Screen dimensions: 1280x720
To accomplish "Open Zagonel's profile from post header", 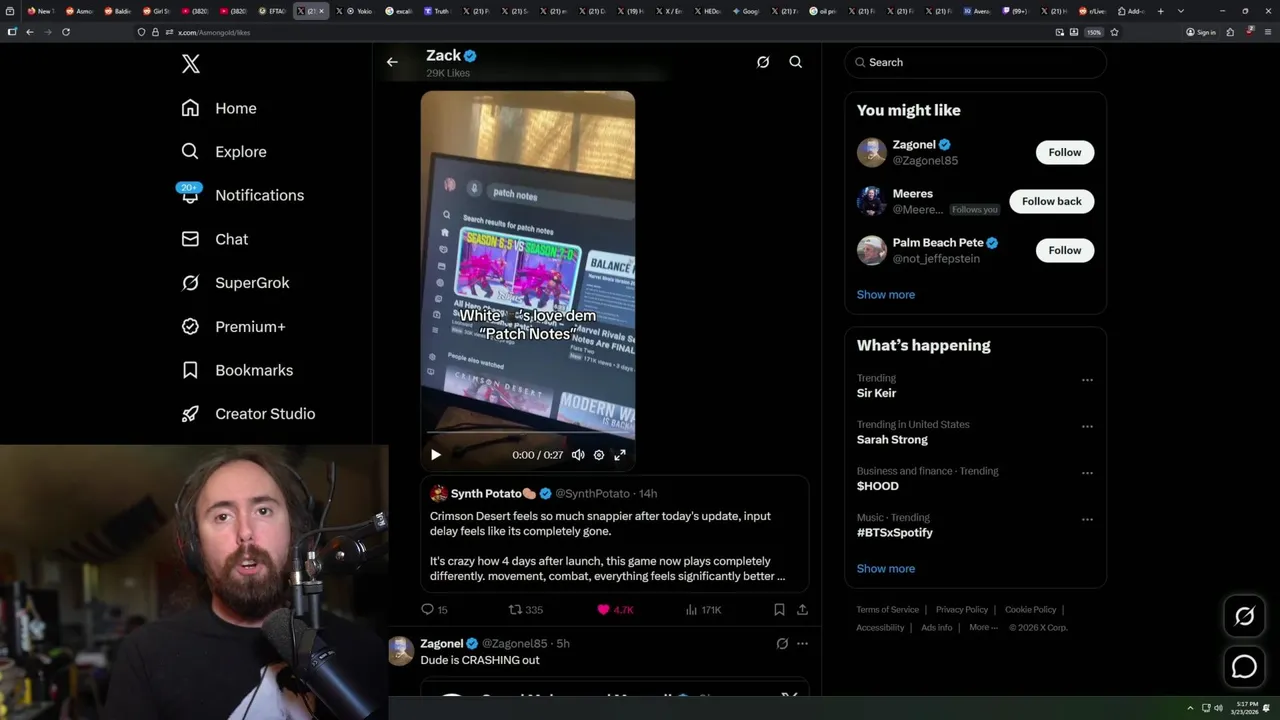I will [442, 643].
